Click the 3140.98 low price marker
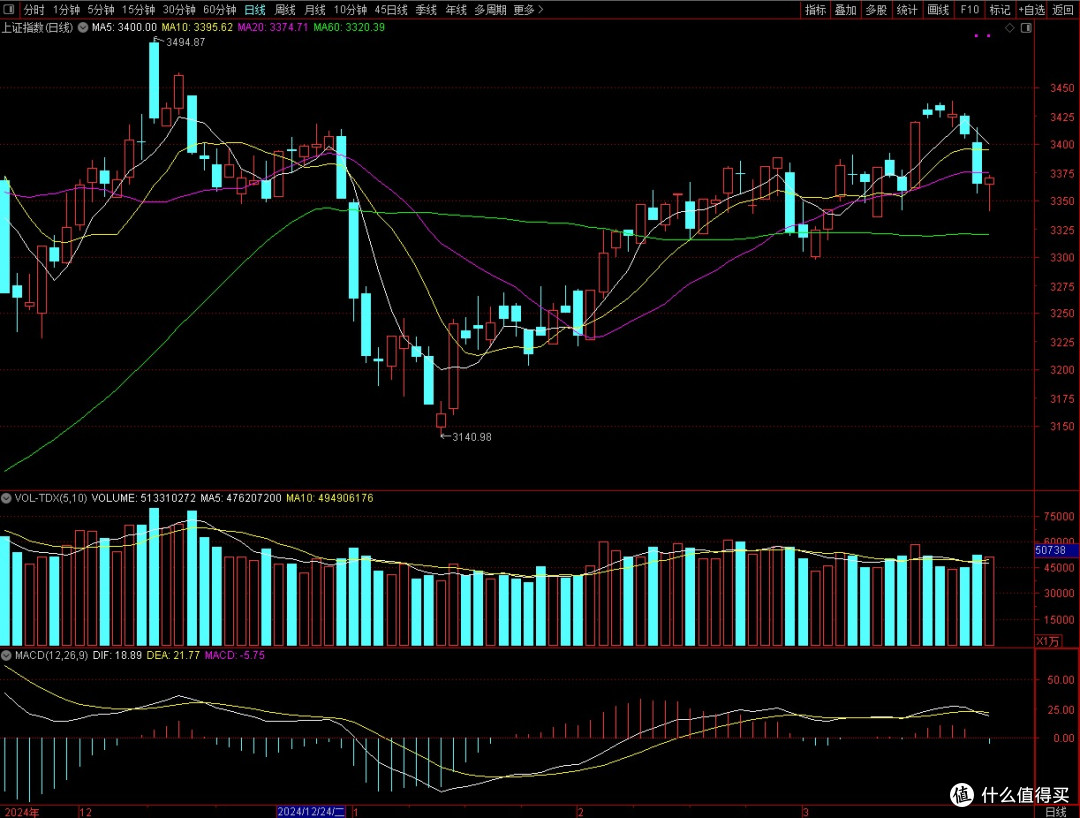The image size is (1080, 818). click(x=472, y=437)
